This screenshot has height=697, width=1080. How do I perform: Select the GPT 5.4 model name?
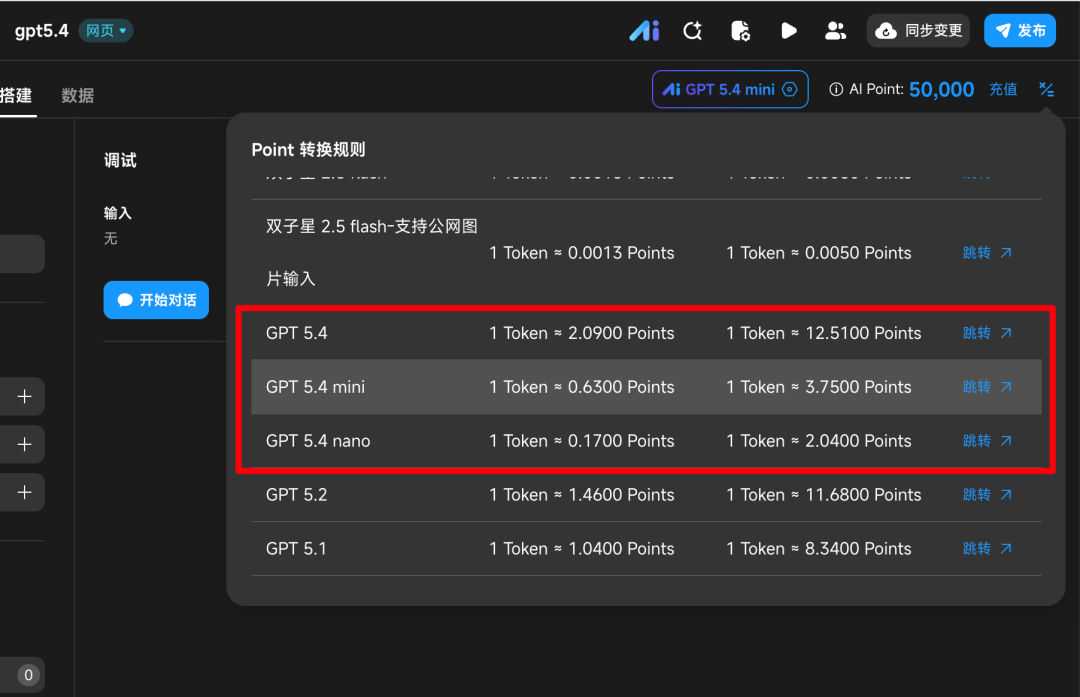pos(297,333)
